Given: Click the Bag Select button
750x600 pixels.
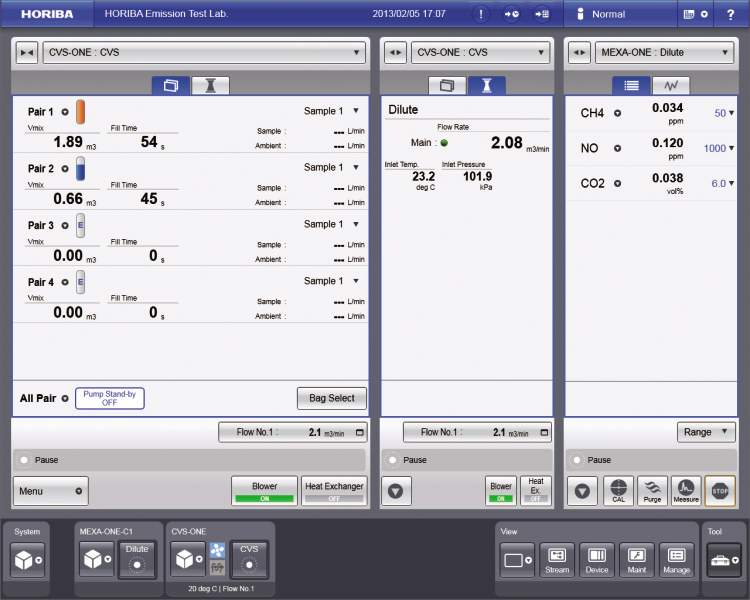Looking at the screenshot, I should pyautogui.click(x=331, y=398).
